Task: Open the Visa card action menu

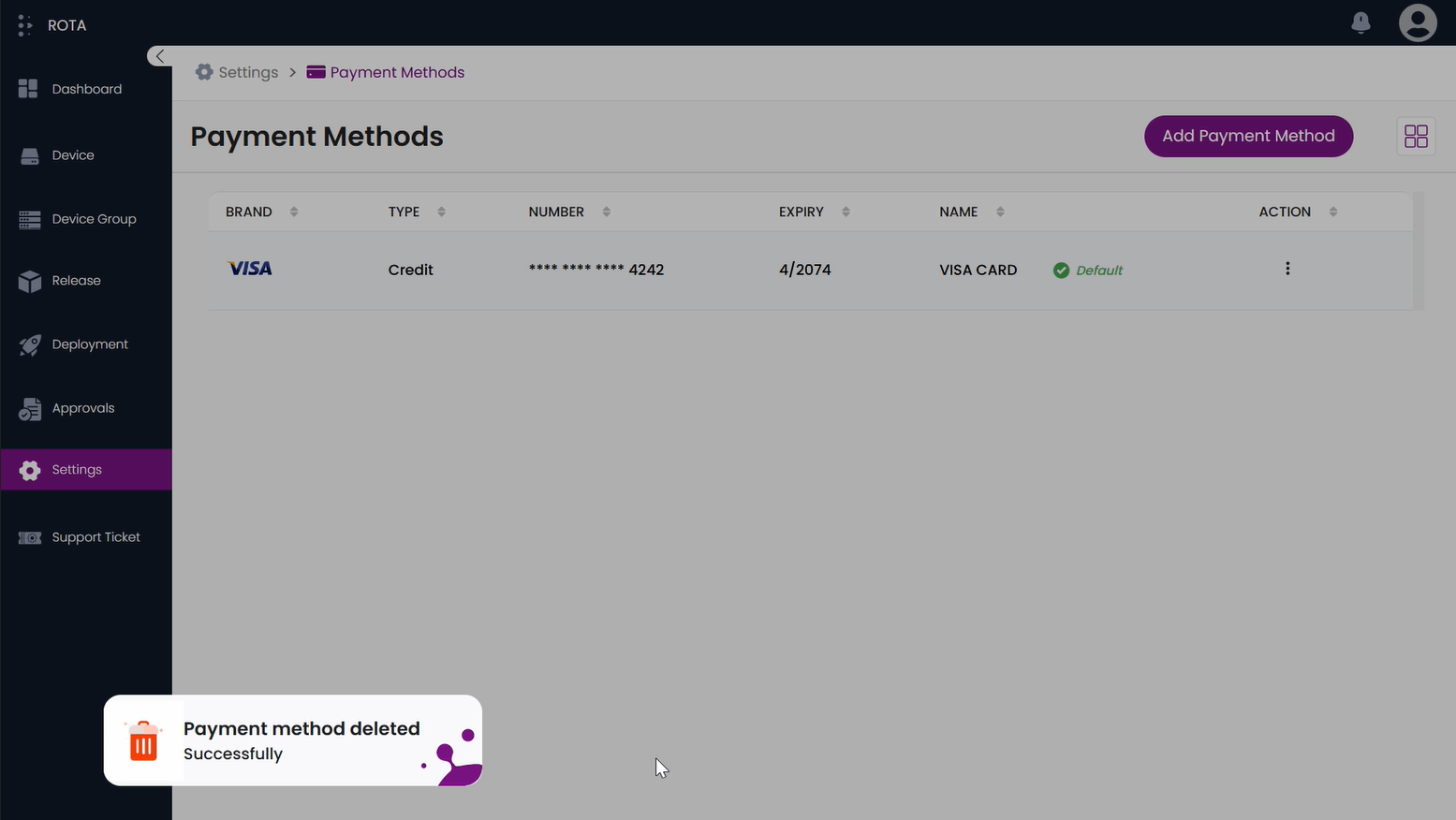Action: (x=1287, y=269)
